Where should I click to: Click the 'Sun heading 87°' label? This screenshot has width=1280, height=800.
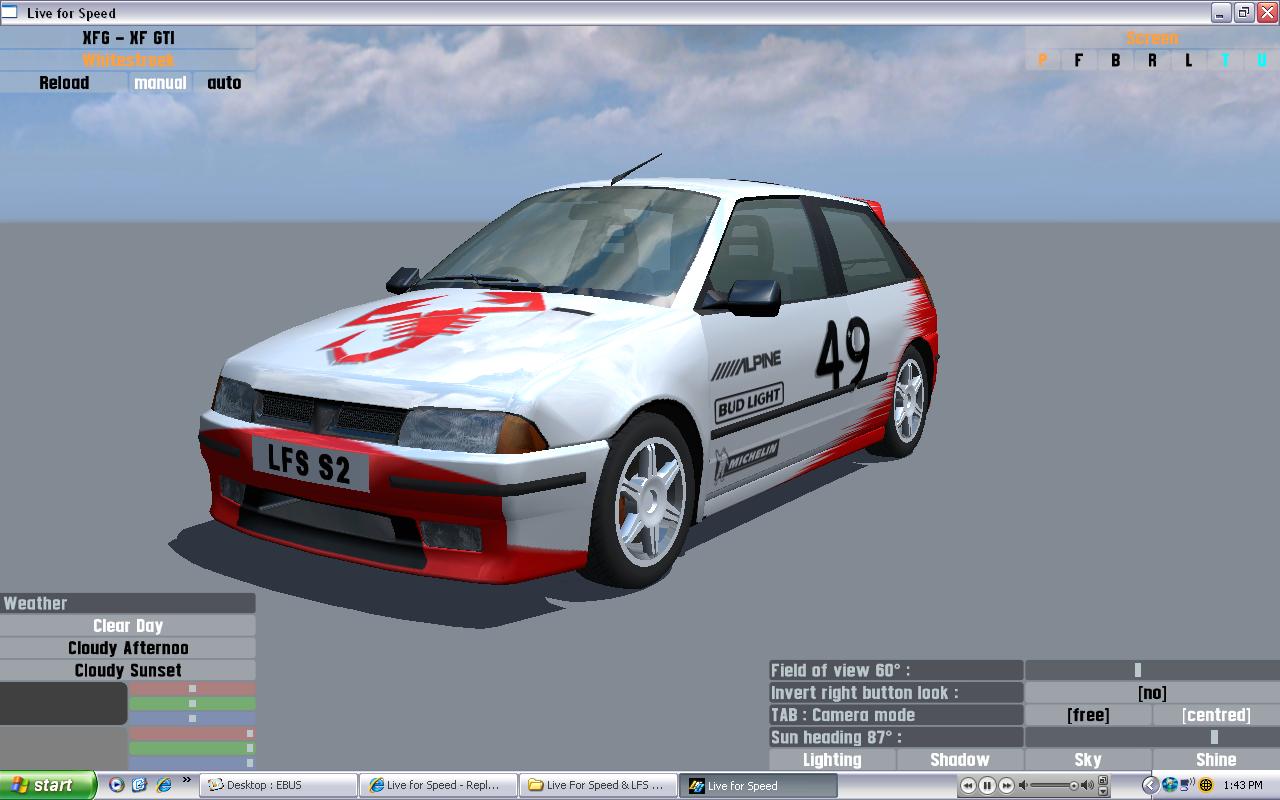(896, 737)
